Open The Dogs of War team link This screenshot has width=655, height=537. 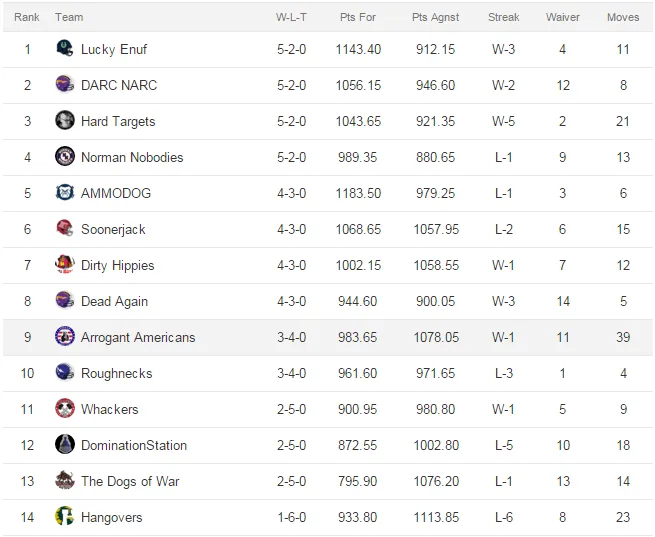130,481
